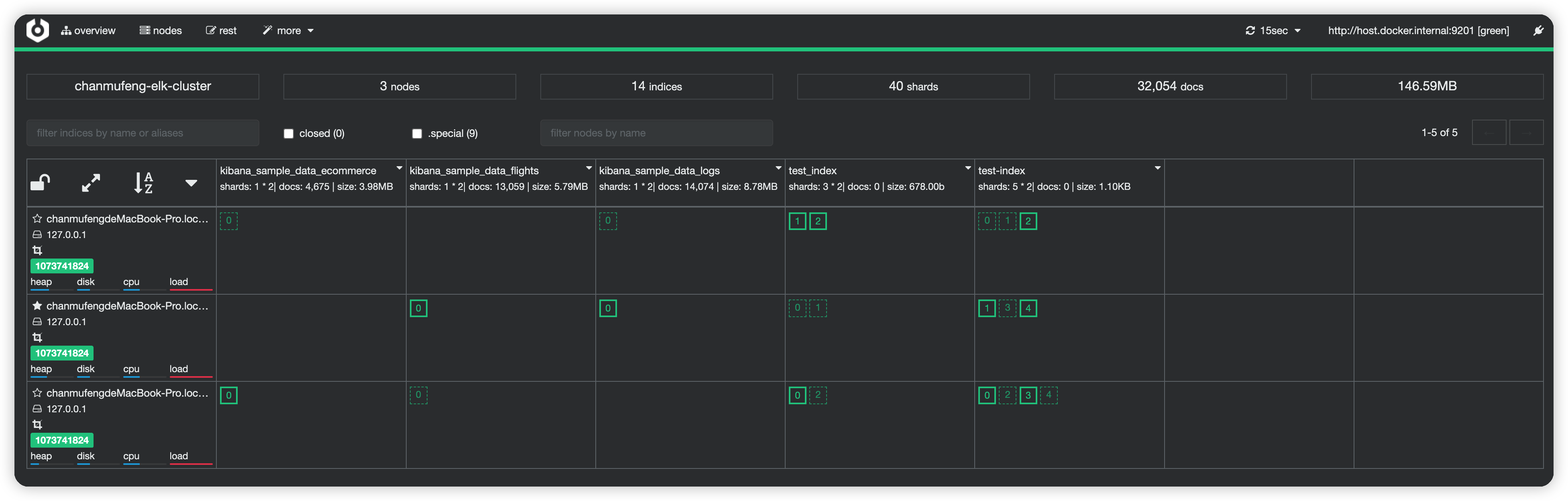
Task: Go to the rest page
Action: (221, 31)
